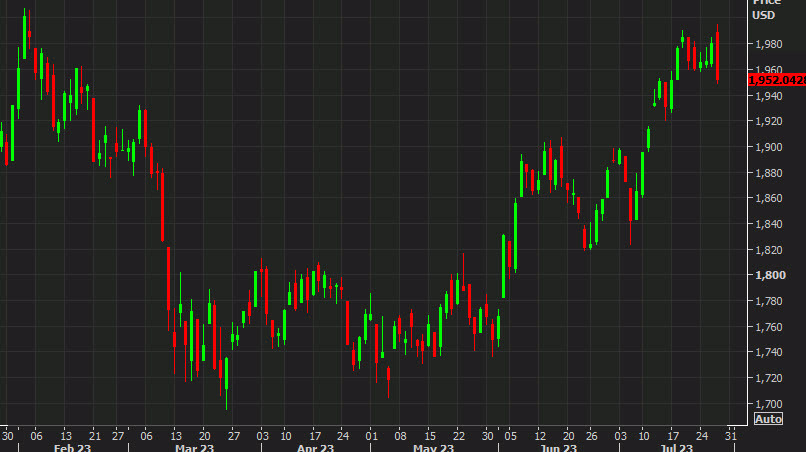Screen dimensions: 806x452
Task: Select the Jun 23 month label
Action: 558,448
